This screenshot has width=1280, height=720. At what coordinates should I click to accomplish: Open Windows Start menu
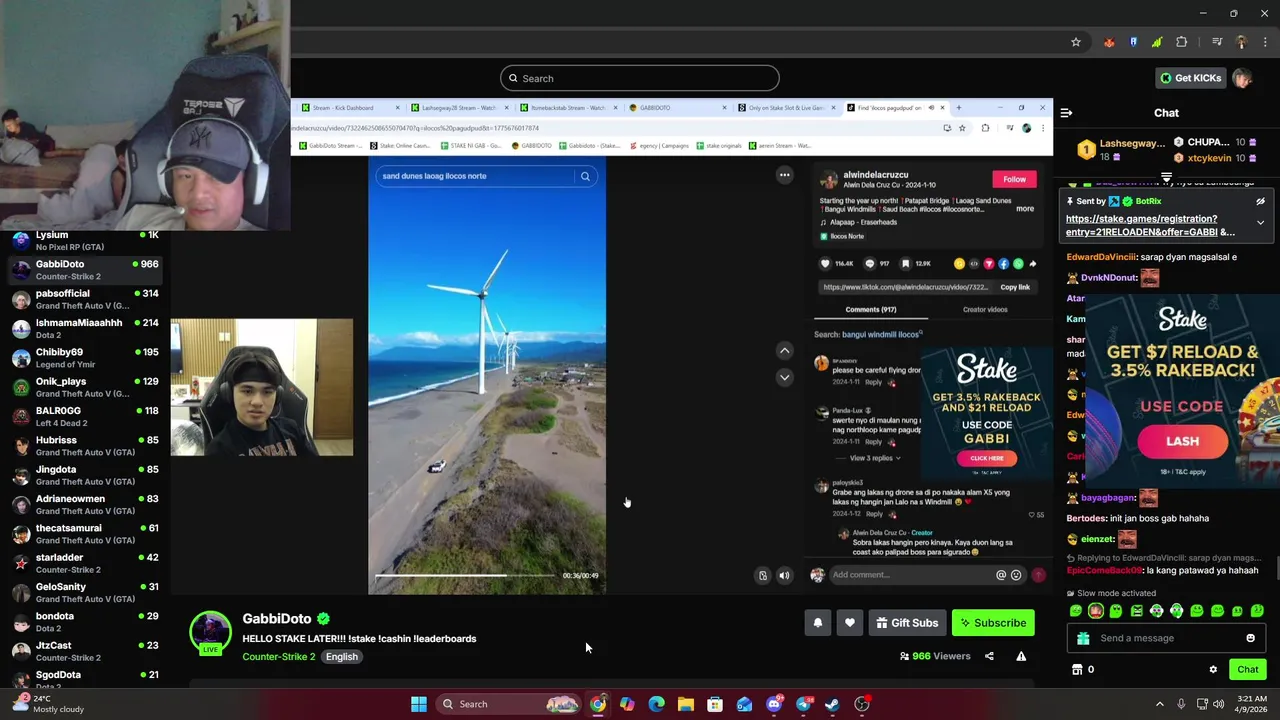pos(419,704)
